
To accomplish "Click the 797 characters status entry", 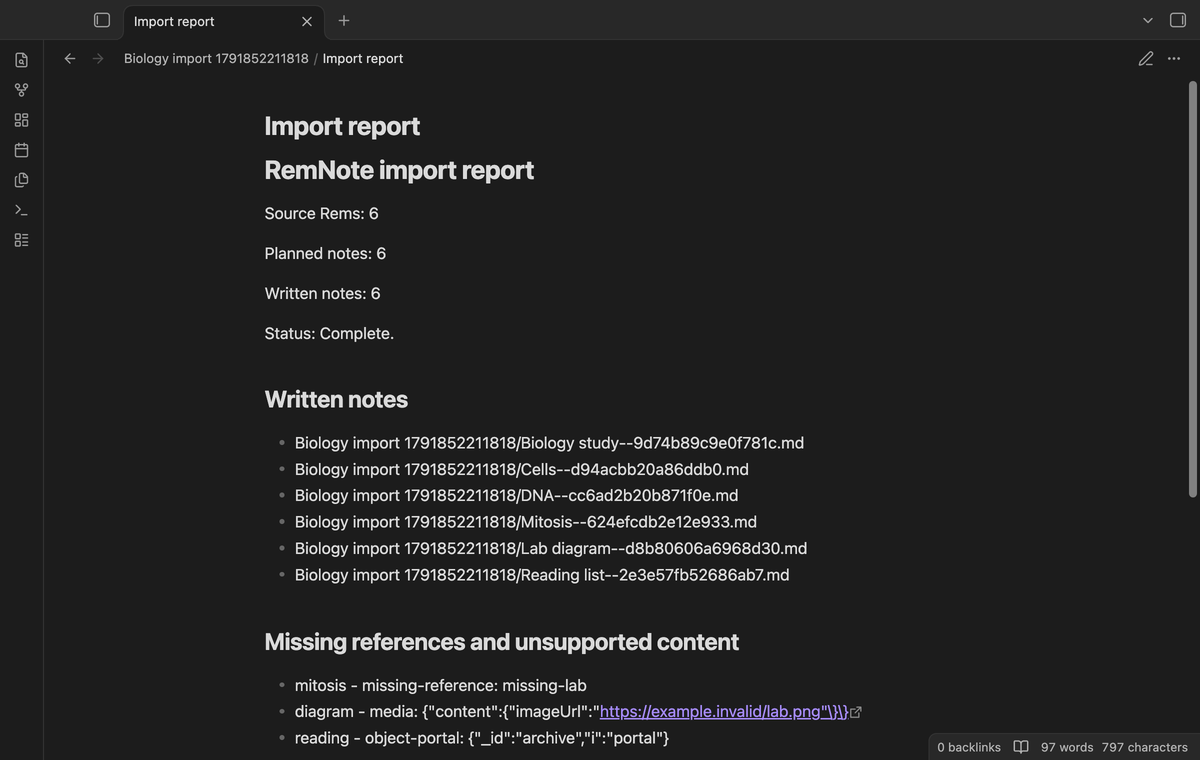I will click(1145, 747).
